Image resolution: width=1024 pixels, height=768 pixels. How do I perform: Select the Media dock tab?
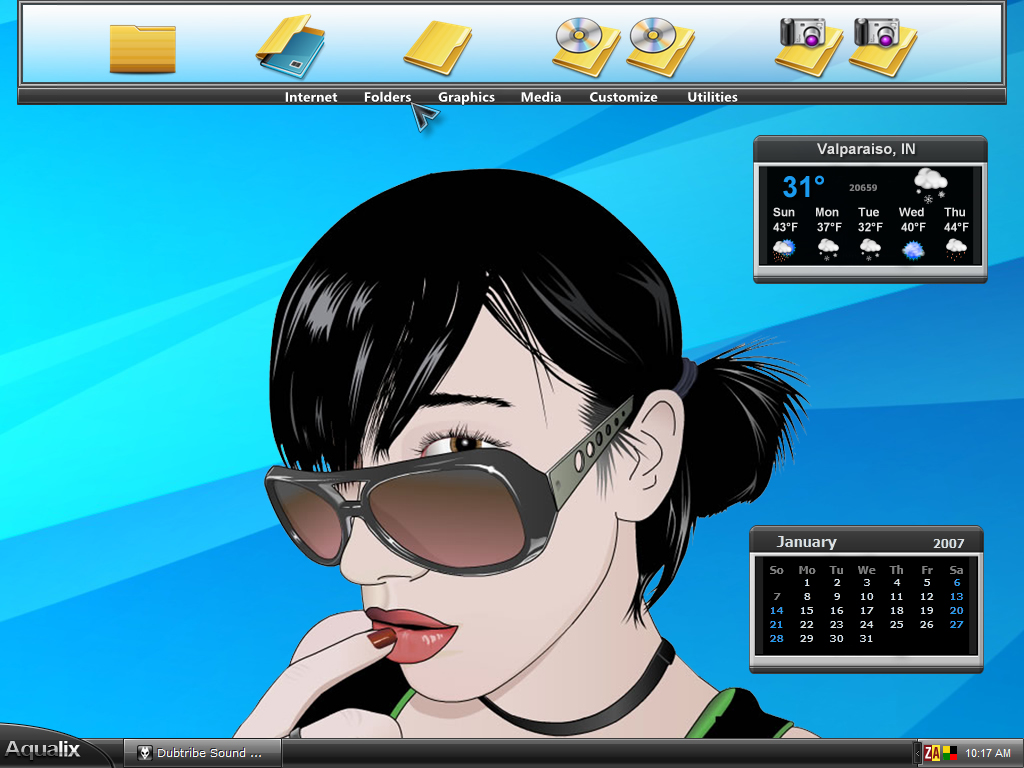click(541, 97)
